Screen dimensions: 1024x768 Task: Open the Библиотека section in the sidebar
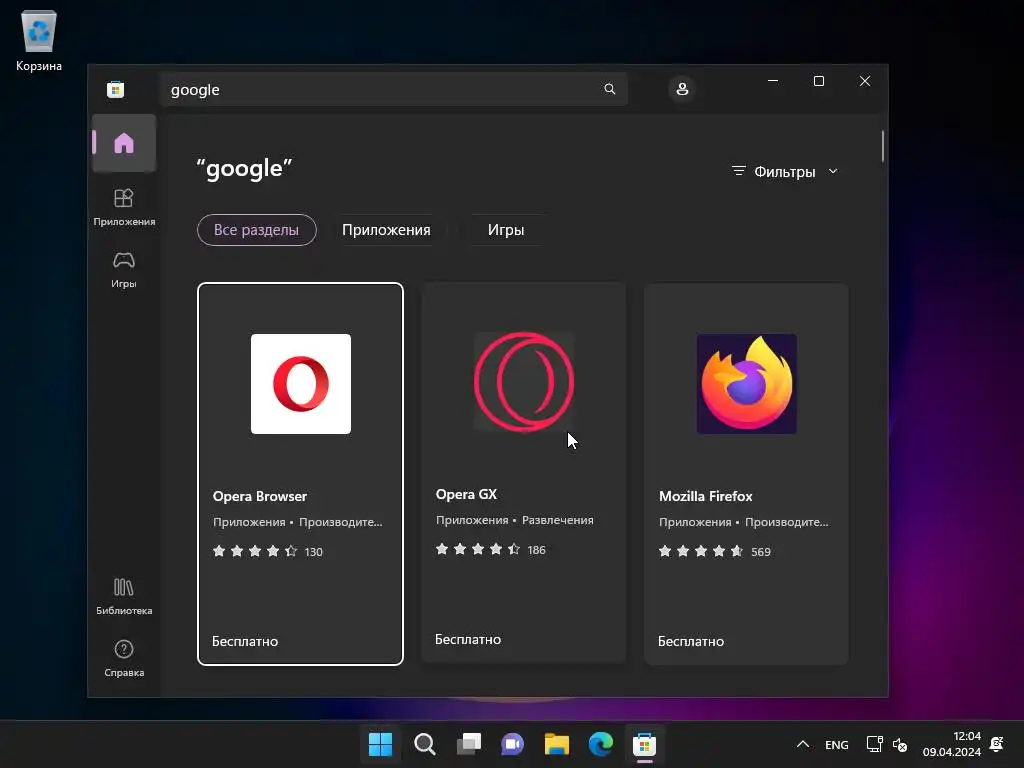pyautogui.click(x=123, y=596)
